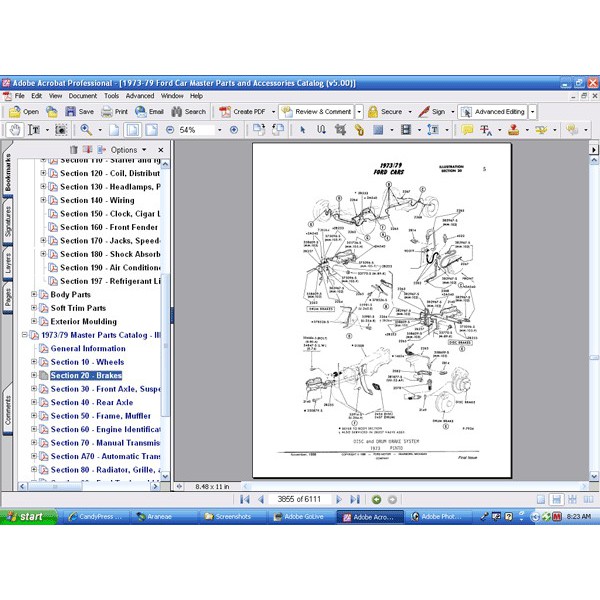Select the Hand tool in toolbar
Viewport: 600px width, 600px height.
(x=15, y=130)
